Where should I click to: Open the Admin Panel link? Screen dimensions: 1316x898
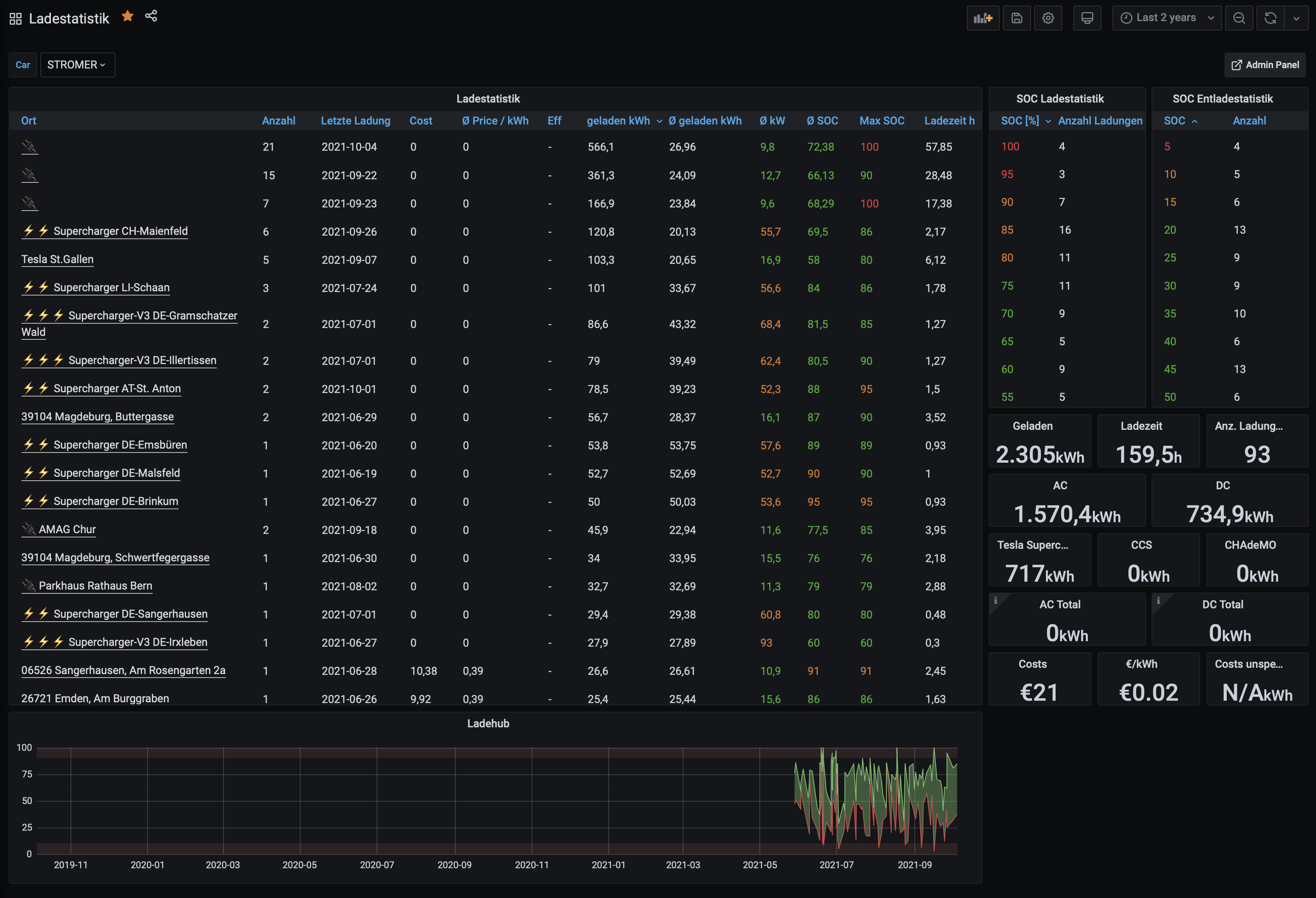pyautogui.click(x=1264, y=65)
